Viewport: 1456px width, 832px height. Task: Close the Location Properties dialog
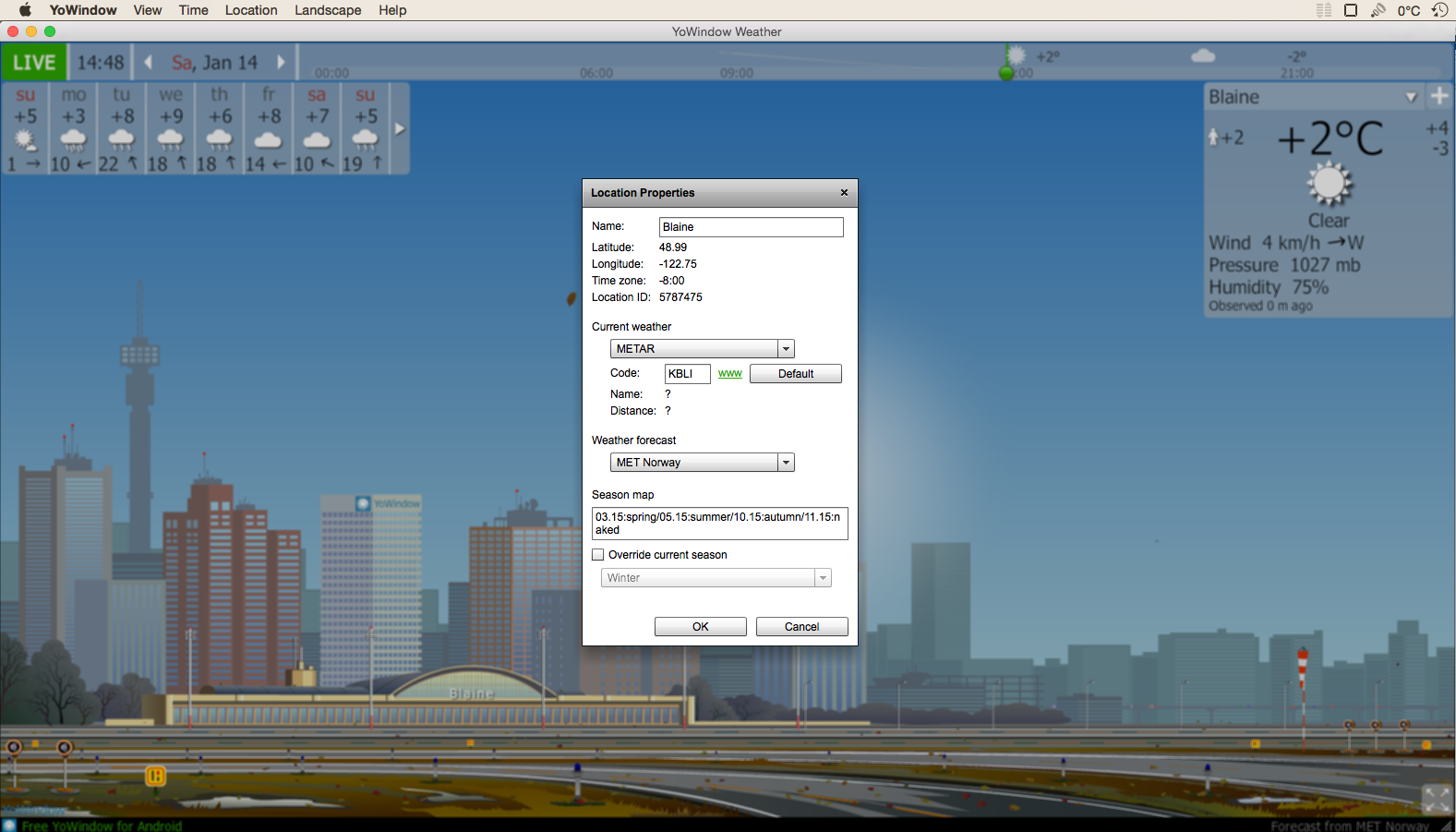pos(844,193)
